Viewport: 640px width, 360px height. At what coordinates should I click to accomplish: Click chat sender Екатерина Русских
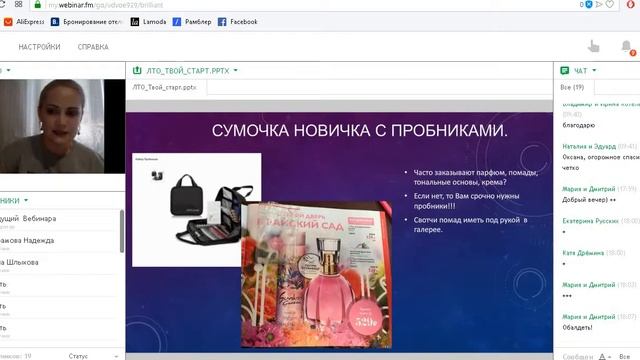(590, 221)
